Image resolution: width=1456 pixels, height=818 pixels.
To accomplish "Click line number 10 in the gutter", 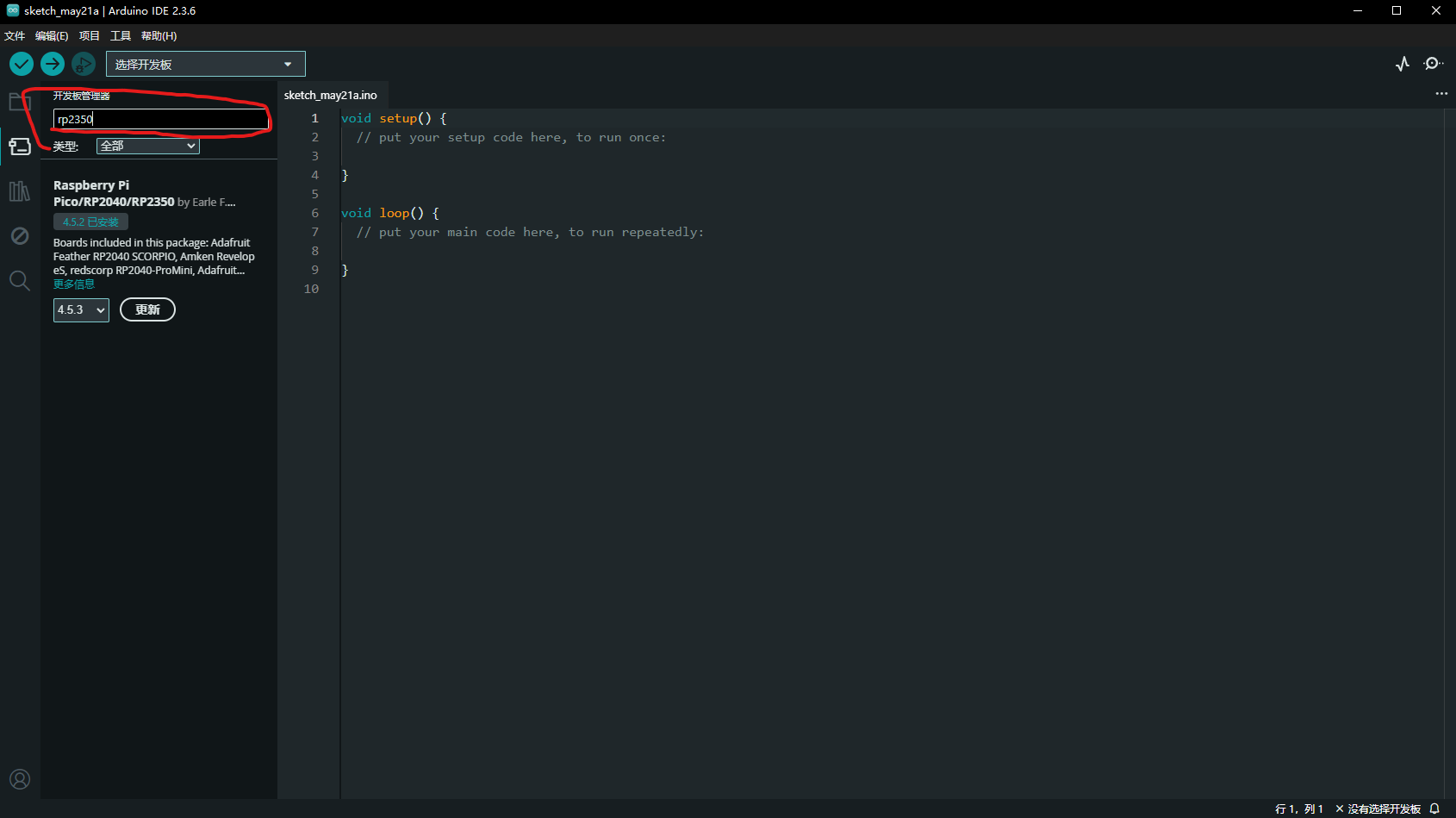I will pyautogui.click(x=311, y=289).
